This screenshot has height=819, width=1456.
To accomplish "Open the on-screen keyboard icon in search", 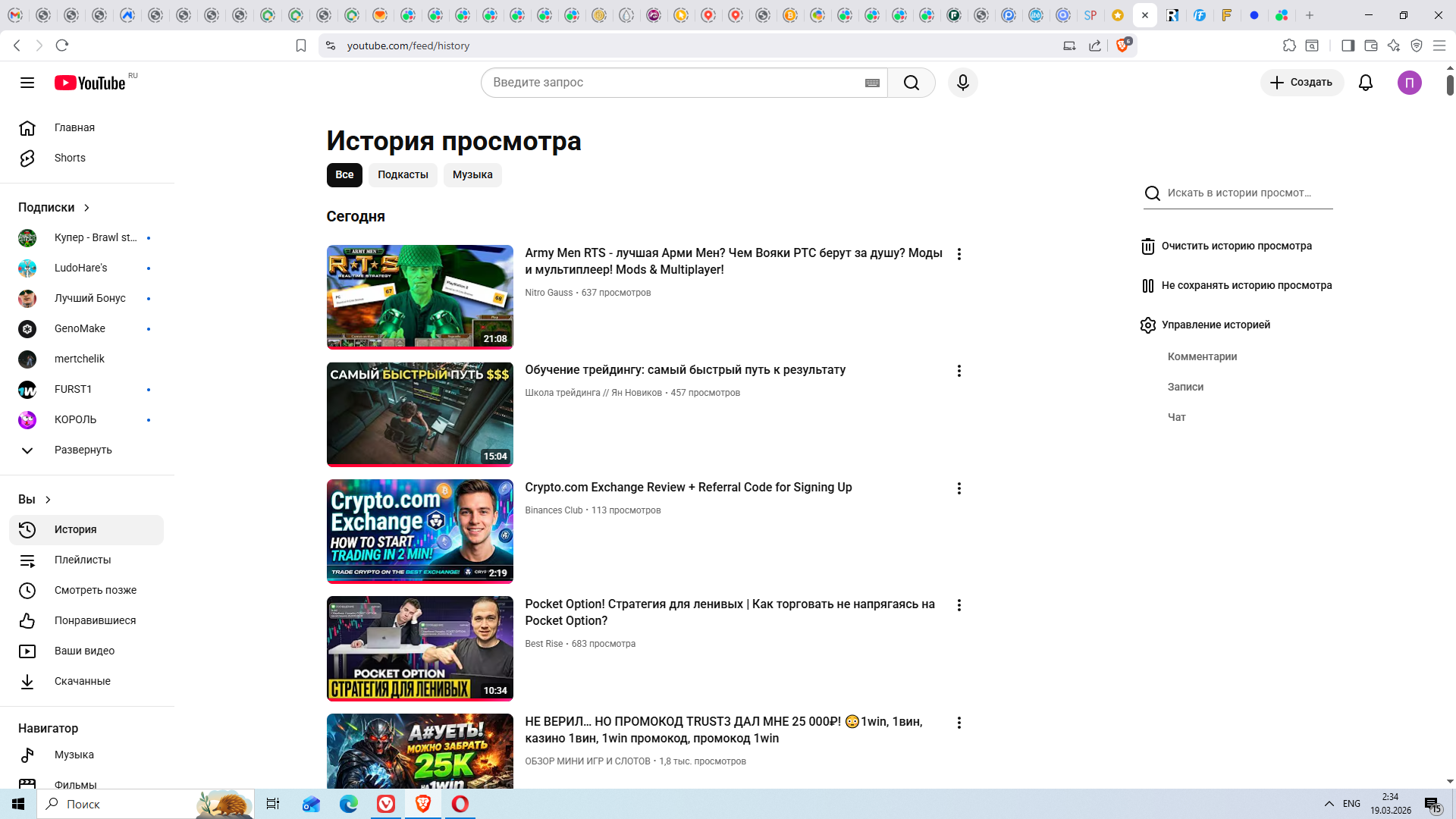I will tap(872, 83).
